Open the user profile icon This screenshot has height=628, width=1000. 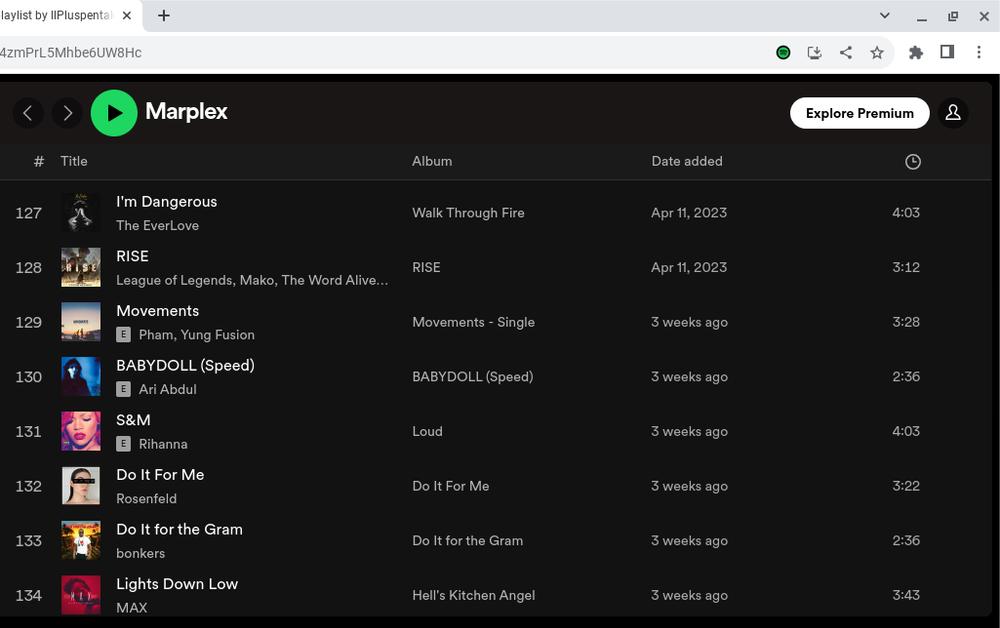tap(953, 112)
